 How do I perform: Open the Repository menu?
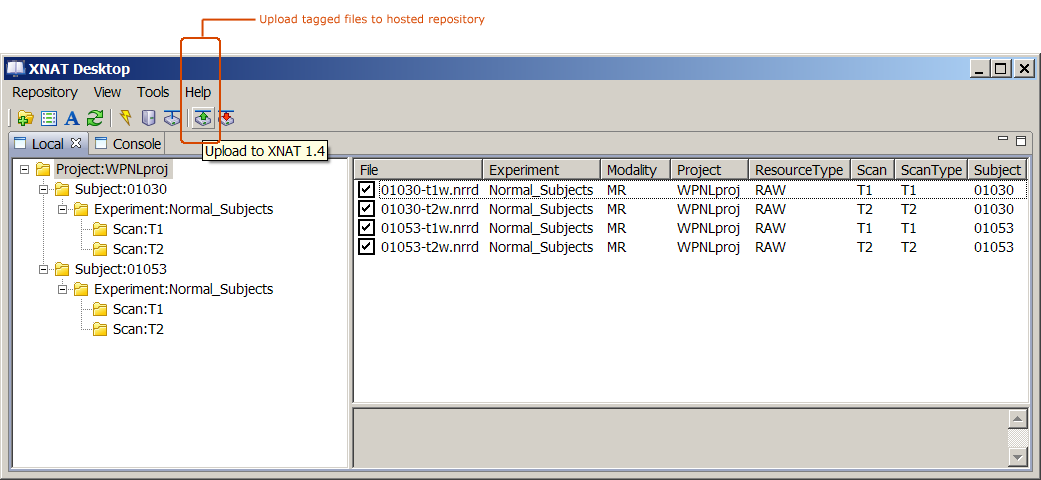(44, 92)
